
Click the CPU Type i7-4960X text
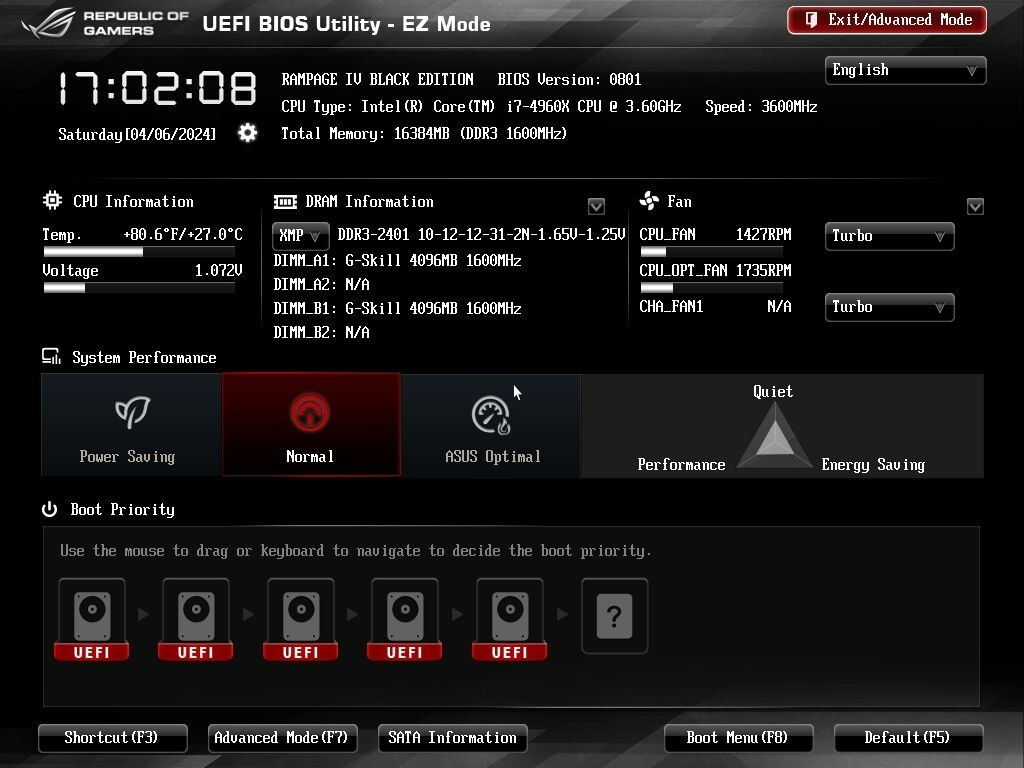481,106
